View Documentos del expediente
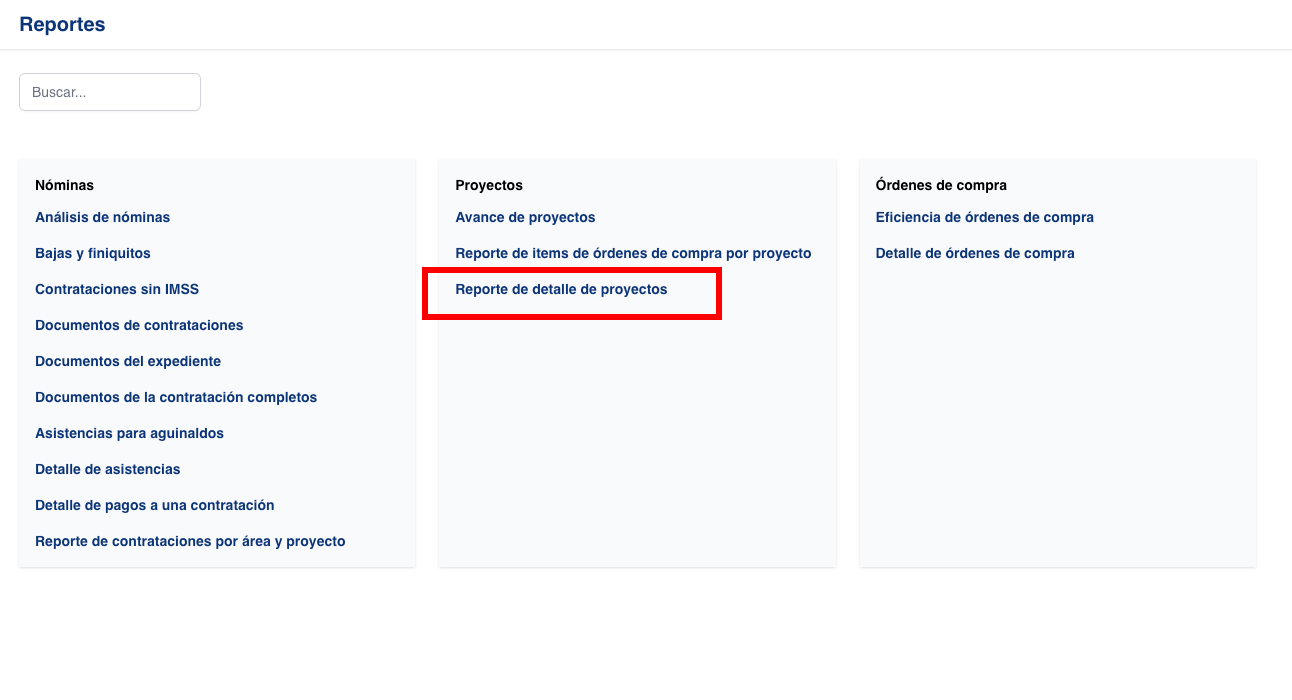 point(127,361)
